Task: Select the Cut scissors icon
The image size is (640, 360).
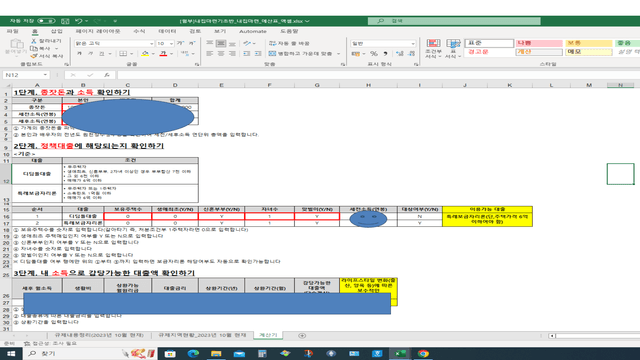Action: click(34, 41)
